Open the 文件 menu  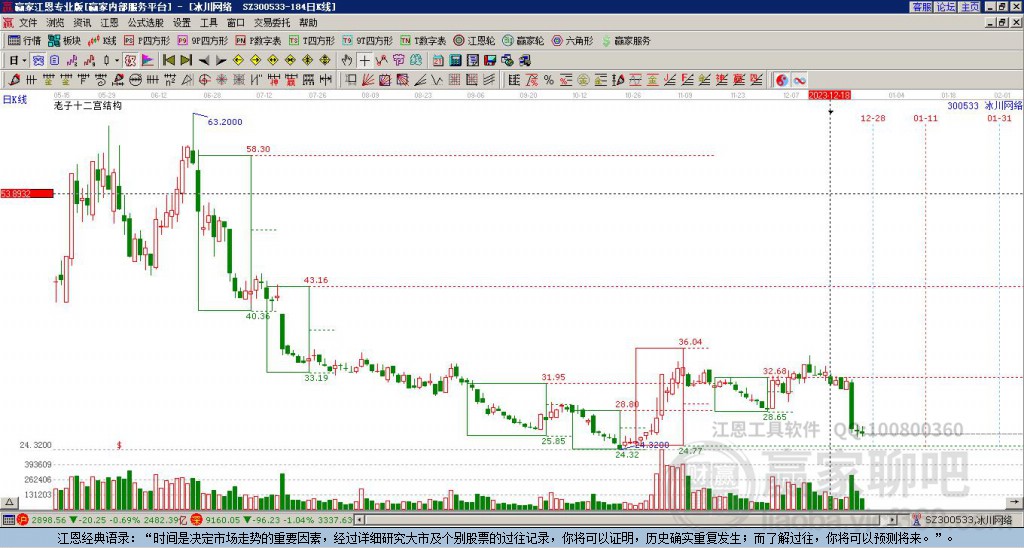tap(28, 23)
